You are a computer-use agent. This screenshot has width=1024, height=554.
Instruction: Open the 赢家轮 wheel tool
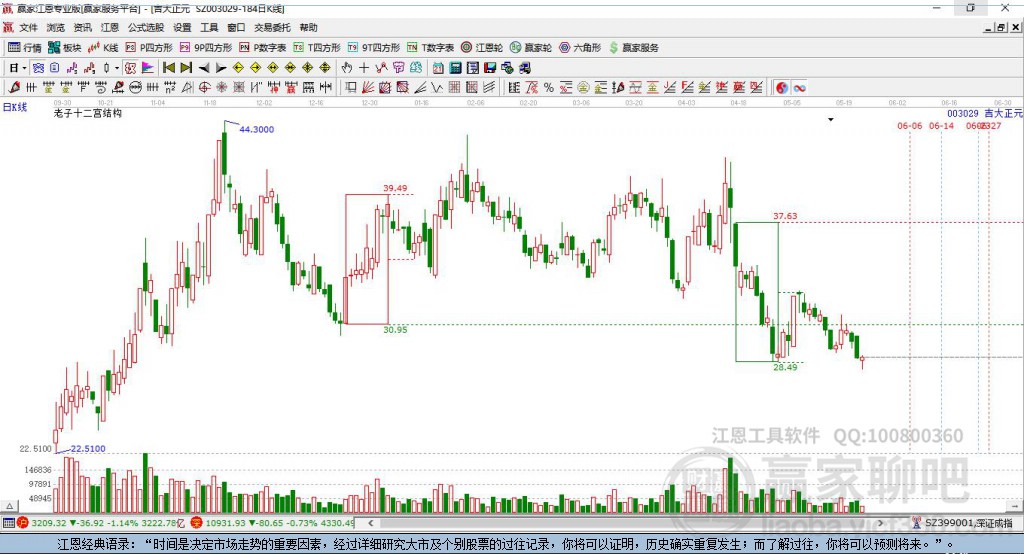[530, 48]
